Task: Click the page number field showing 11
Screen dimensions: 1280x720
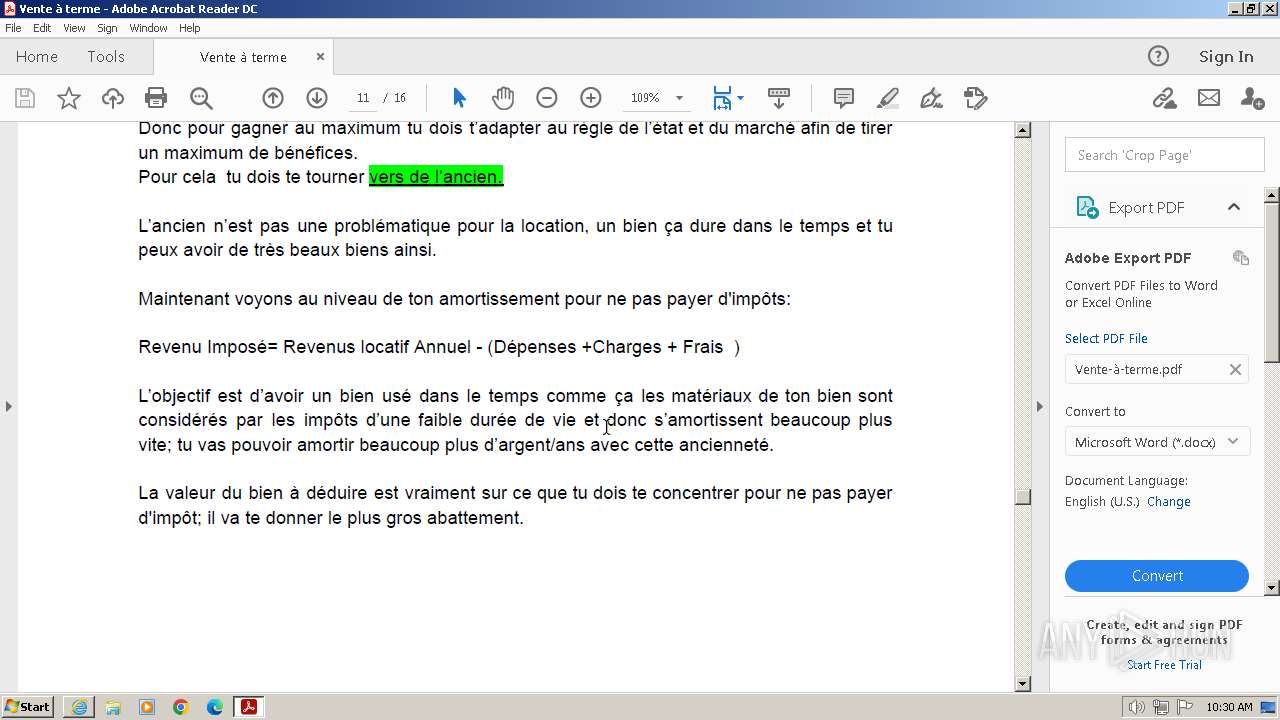Action: coord(363,98)
